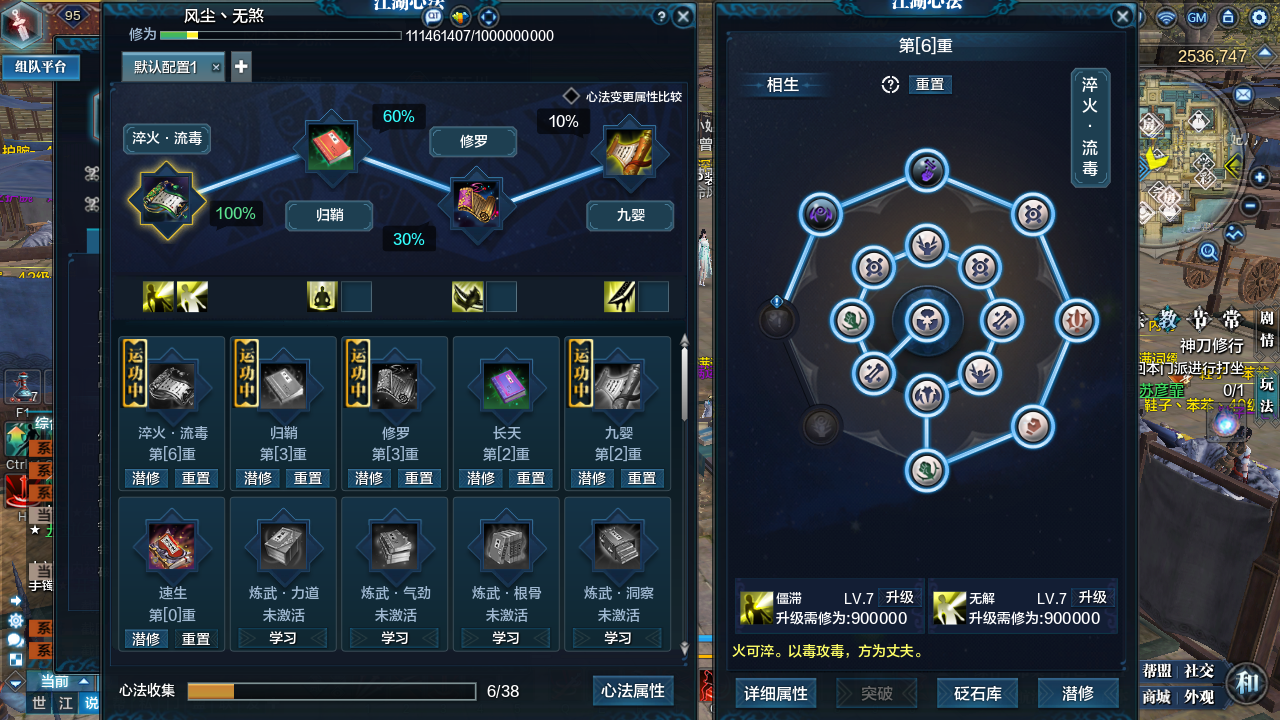Click the 僵滞 skill icon
This screenshot has height=720, width=1280.
click(756, 607)
